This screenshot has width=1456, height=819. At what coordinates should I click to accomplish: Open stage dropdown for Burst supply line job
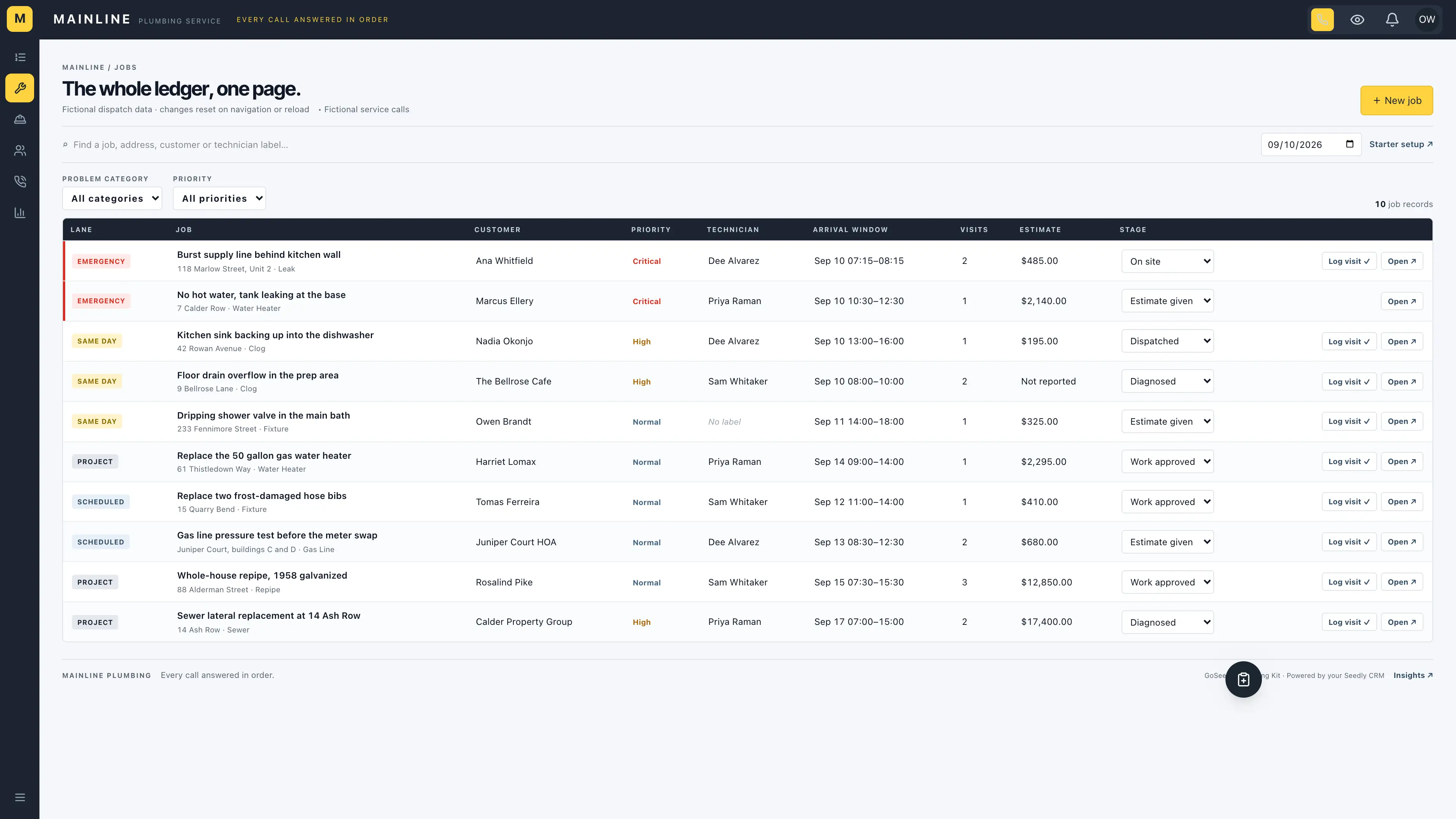[x=1167, y=261]
